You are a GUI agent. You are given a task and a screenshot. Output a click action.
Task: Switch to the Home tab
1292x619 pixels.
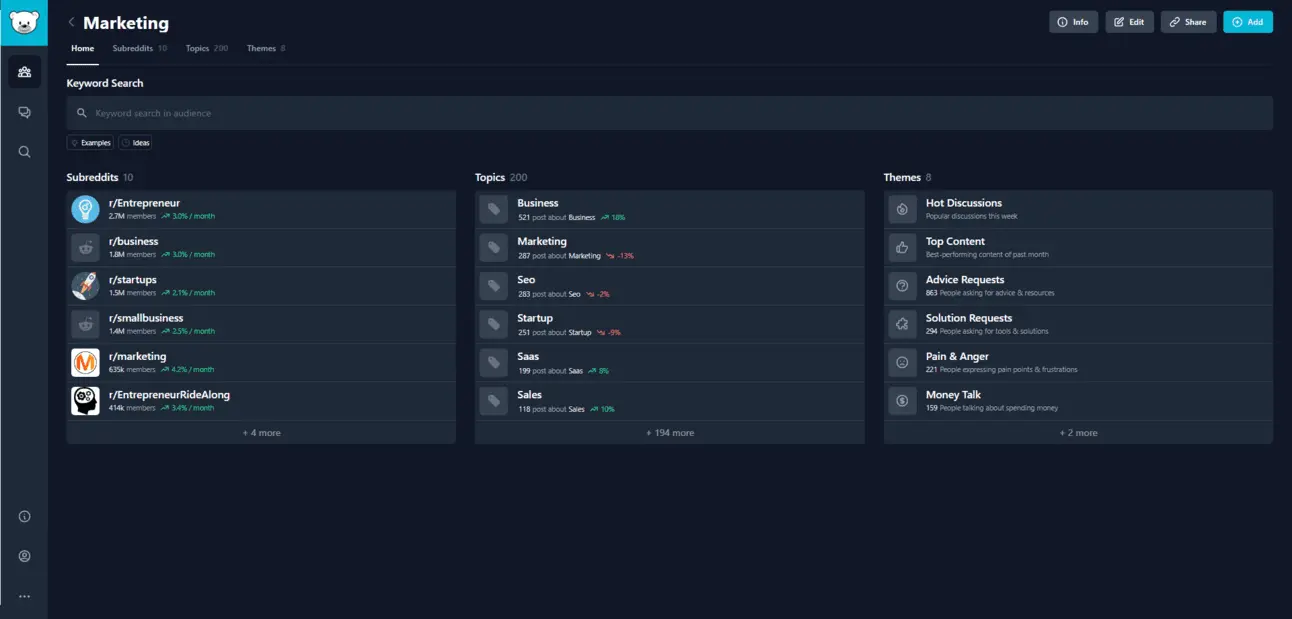click(83, 49)
